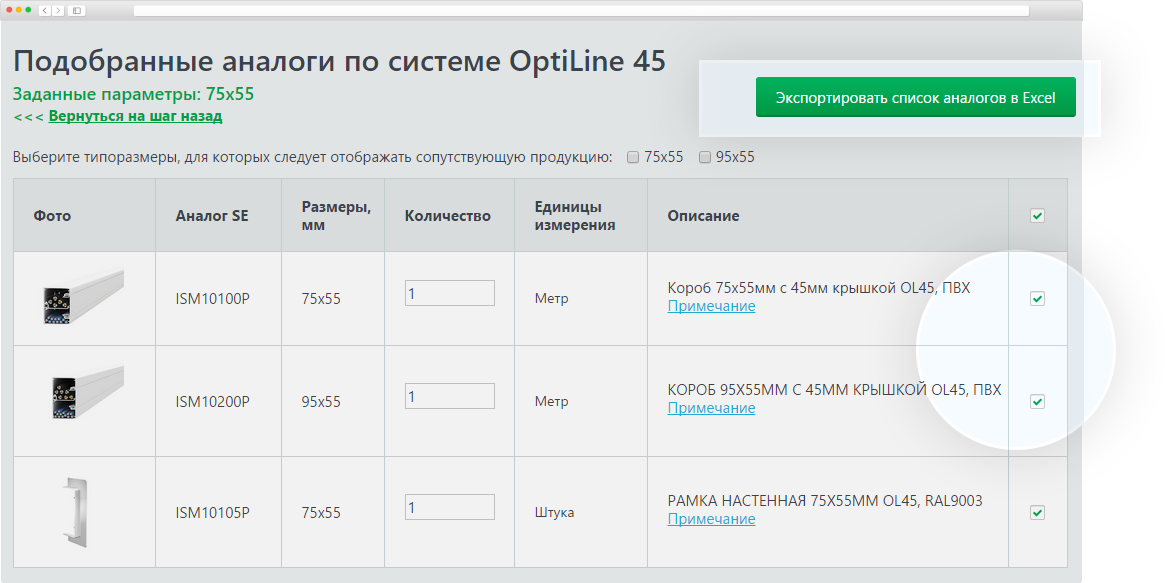Open 'Примечание' link for the 95x55 короб
This screenshot has height=583, width=1165.
[x=711, y=408]
